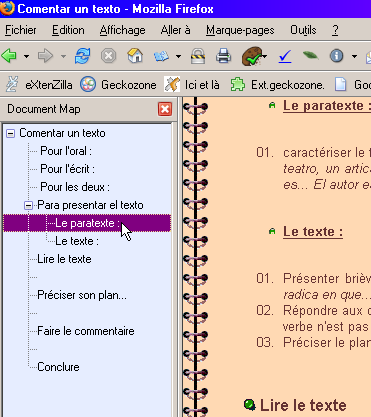This screenshot has height=417, width=371.
Task: Reload the page with the blue refresh icon
Action: [x=82, y=56]
